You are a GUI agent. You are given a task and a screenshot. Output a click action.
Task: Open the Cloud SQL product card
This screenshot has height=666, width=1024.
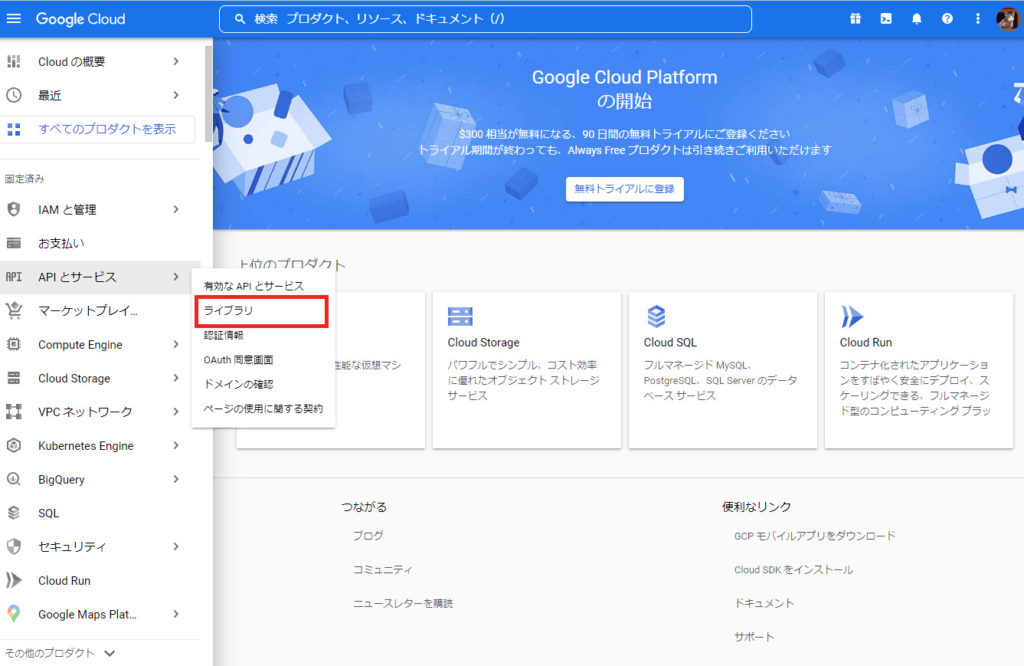click(722, 370)
